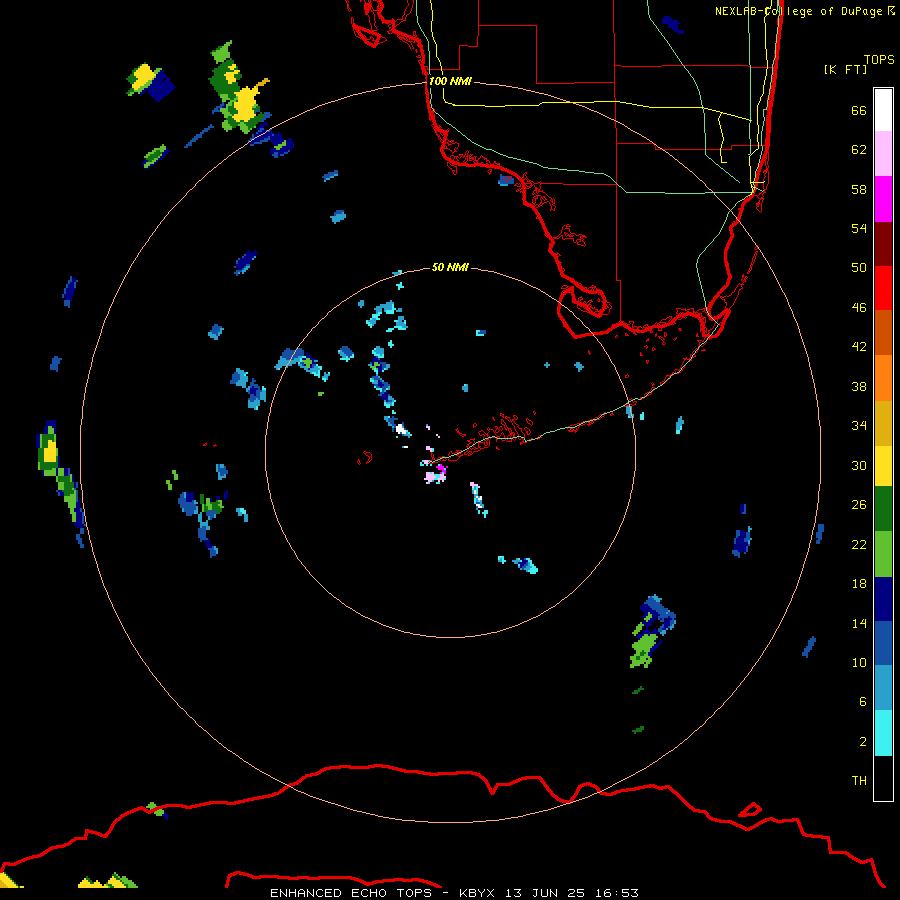Click the legend value '26'
Viewport: 900px width, 900px height.
(859, 505)
